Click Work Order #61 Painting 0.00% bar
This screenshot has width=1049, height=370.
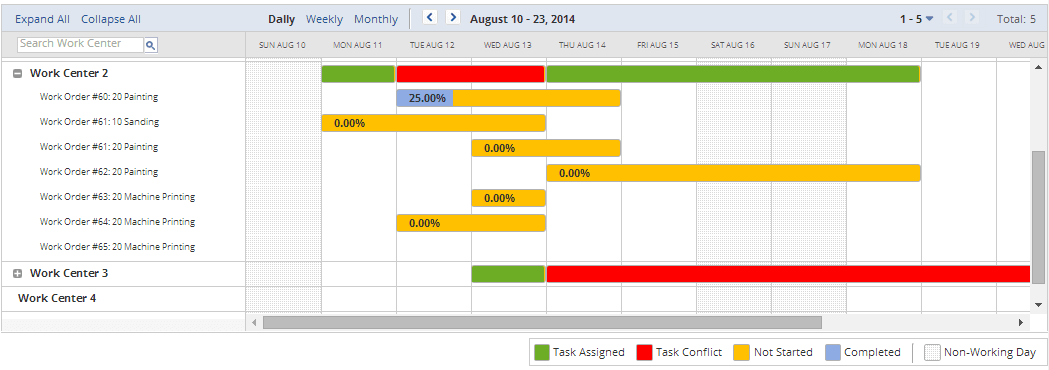[x=546, y=148]
